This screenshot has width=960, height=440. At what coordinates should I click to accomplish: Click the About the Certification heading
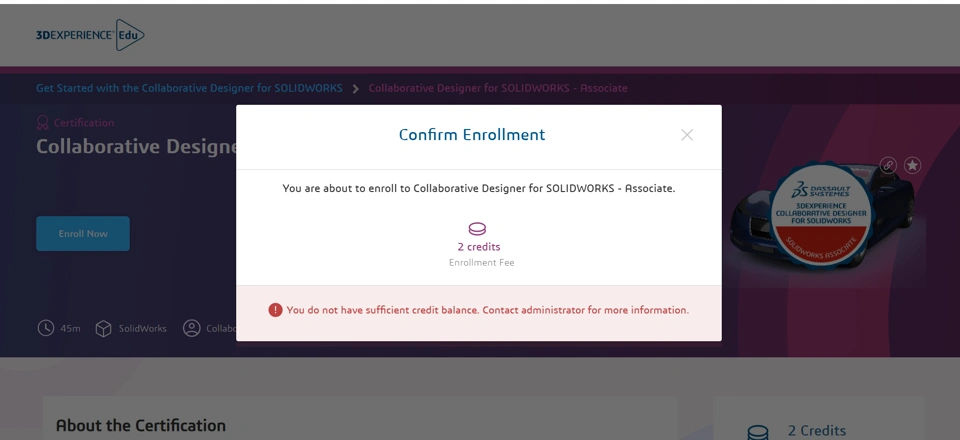(141, 426)
